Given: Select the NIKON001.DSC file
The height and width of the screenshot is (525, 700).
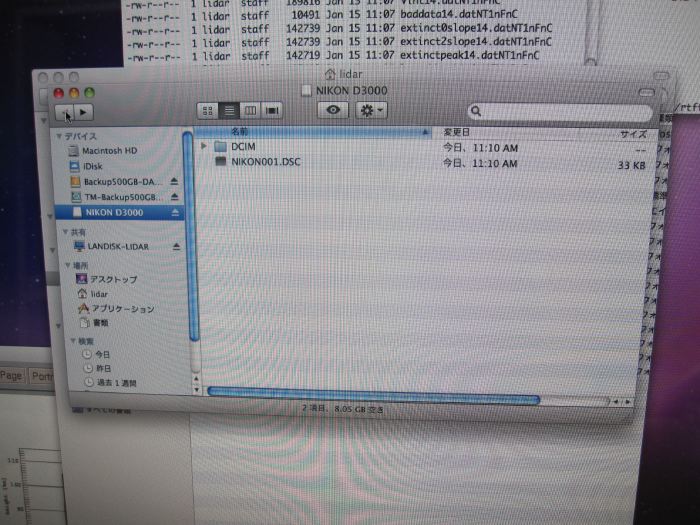Looking at the screenshot, I should (x=266, y=162).
